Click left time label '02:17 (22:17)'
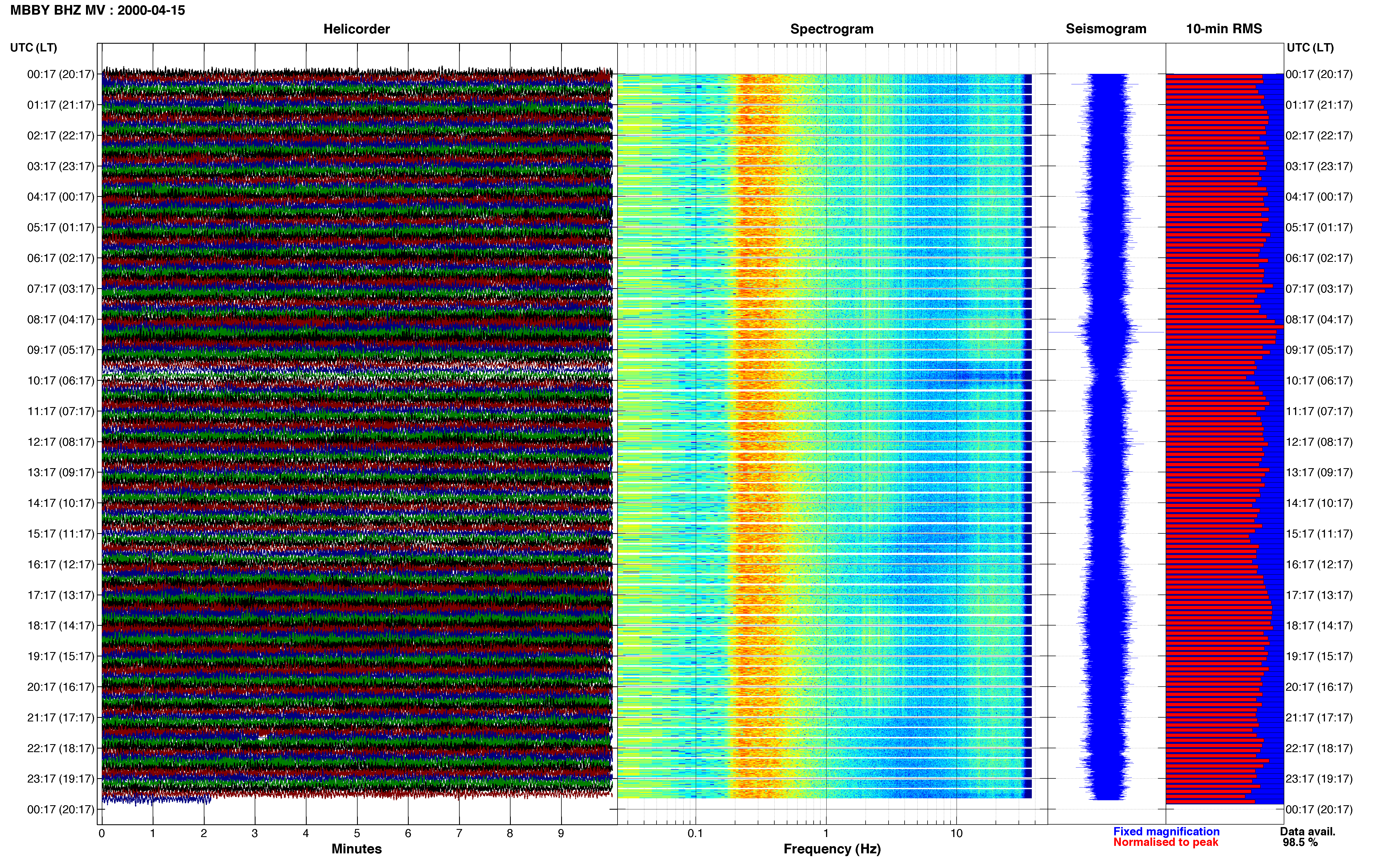 [60, 135]
